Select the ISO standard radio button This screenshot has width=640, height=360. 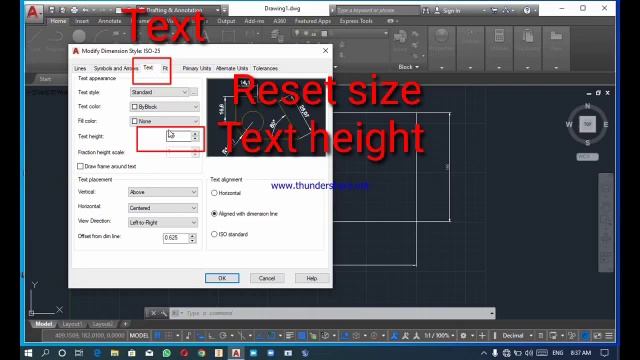(x=214, y=234)
